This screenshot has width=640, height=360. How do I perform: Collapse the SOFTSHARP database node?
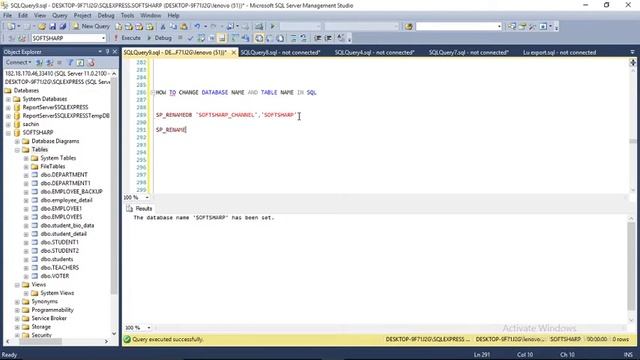(x=8, y=133)
